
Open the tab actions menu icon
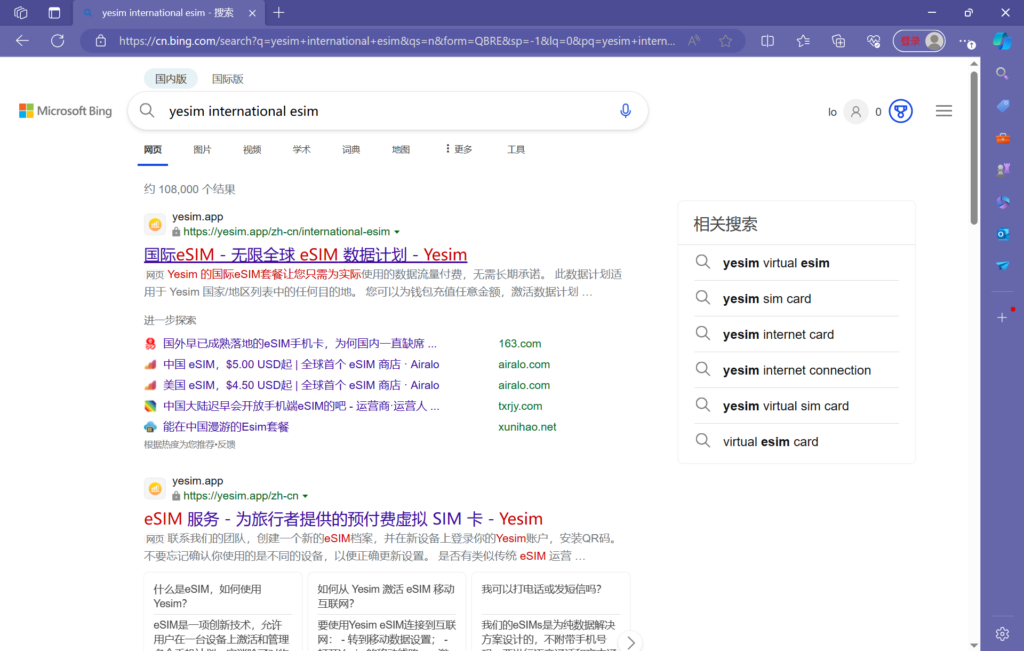tap(54, 12)
